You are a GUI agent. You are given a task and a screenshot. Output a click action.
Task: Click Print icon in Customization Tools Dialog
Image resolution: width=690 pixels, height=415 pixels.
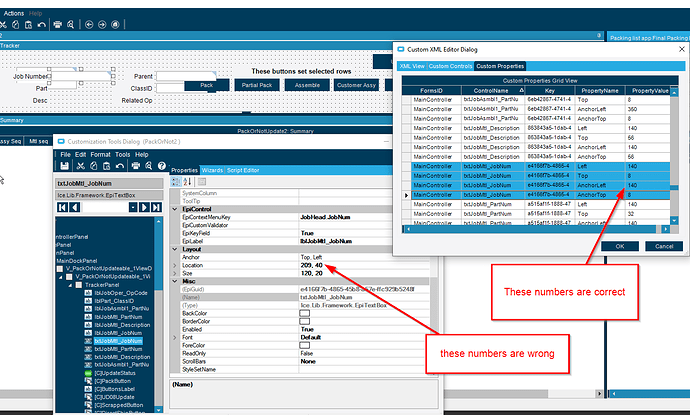coord(136,166)
